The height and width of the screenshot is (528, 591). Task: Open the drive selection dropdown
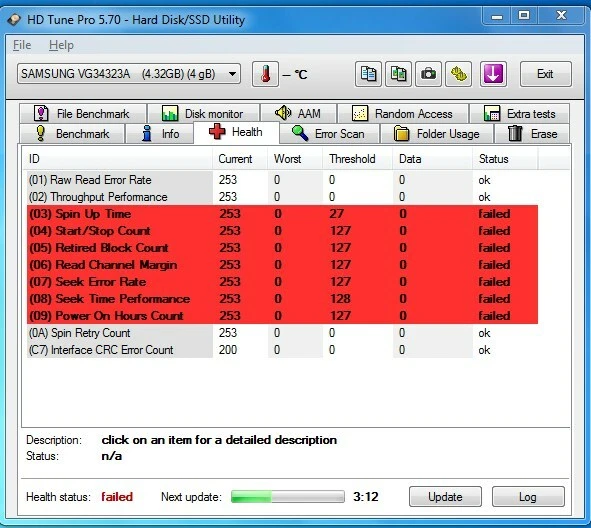click(x=129, y=74)
